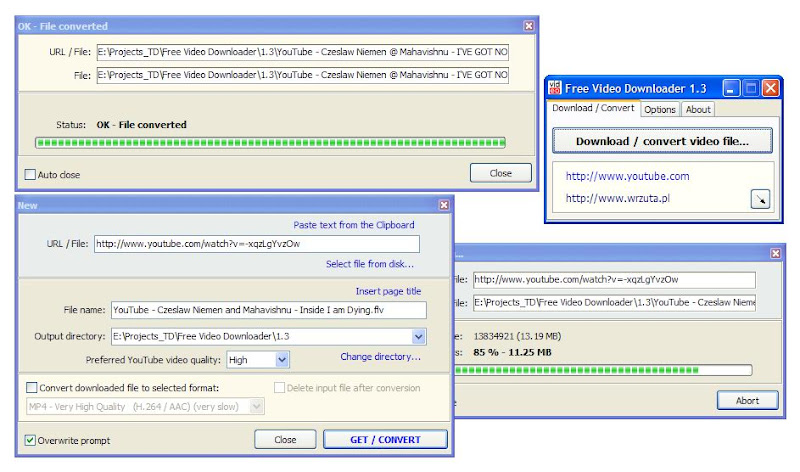The width and height of the screenshot is (800, 472).
Task: Toggle Delete input file after conversion checkbox
Action: (280, 388)
